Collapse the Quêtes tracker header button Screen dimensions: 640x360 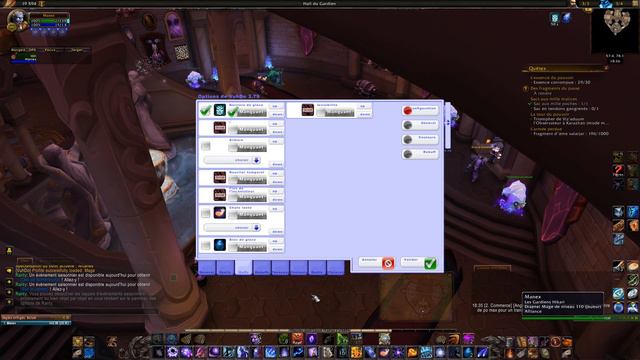pos(606,68)
